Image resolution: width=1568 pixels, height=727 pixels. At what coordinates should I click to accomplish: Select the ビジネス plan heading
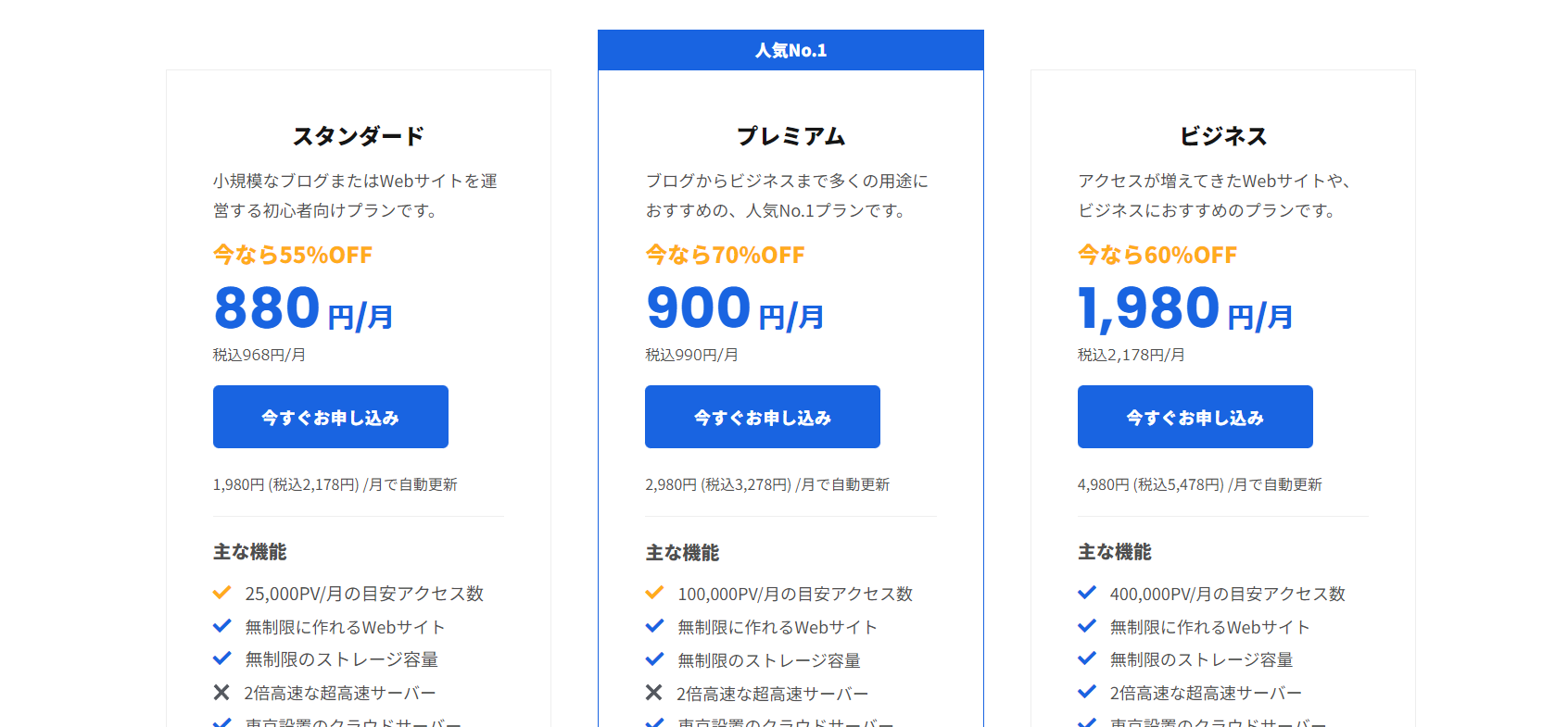point(1223,136)
